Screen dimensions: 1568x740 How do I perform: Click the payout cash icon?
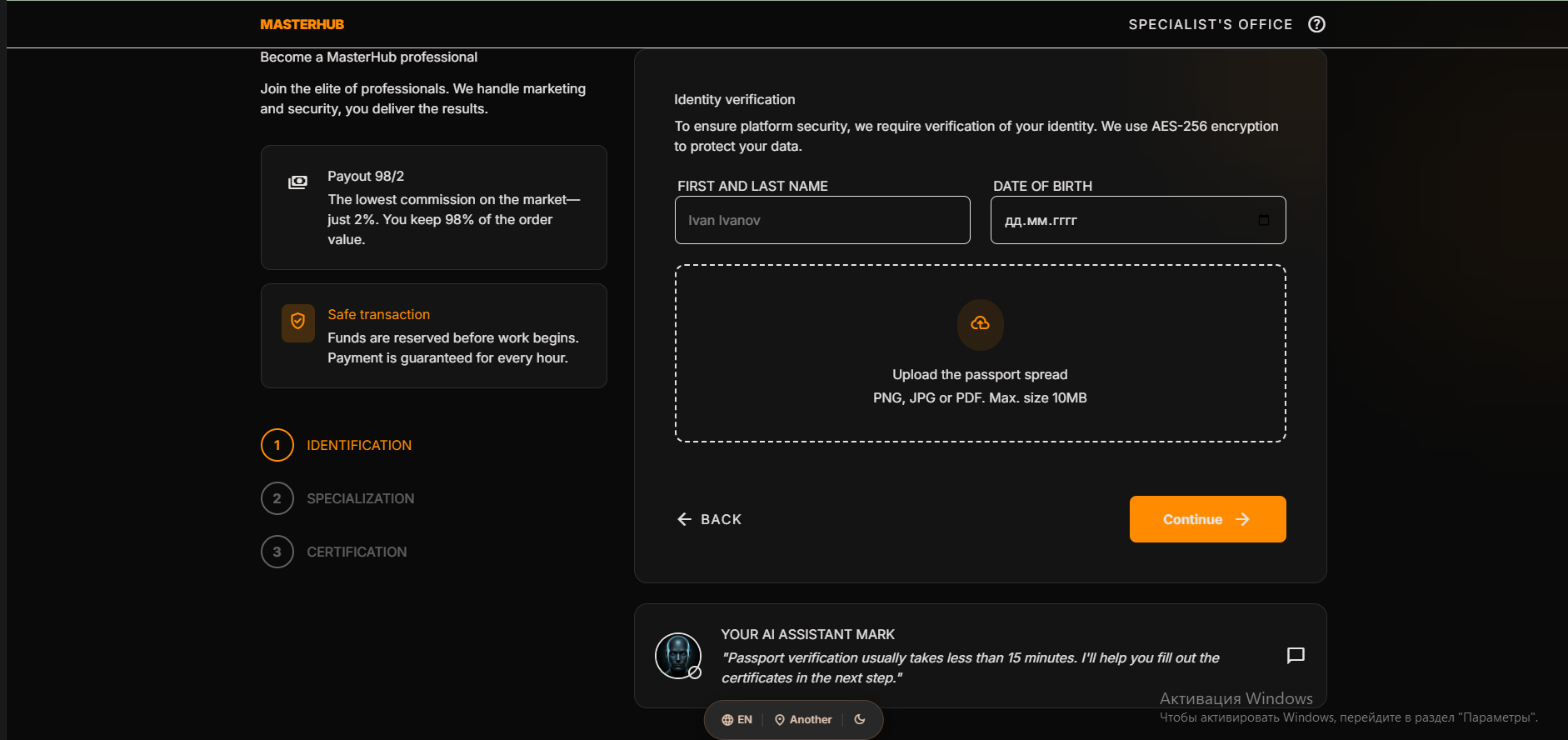coord(297,182)
